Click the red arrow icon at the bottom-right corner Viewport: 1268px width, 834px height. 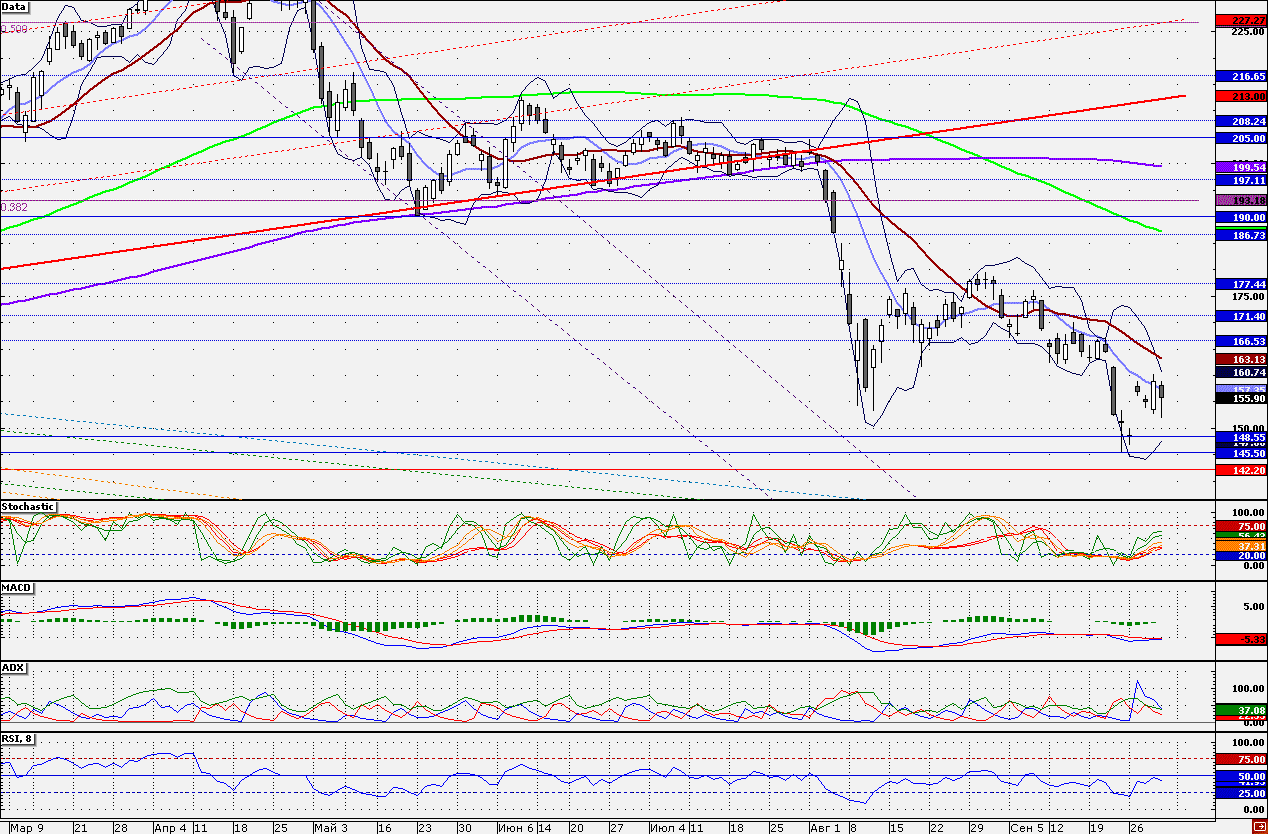click(x=1260, y=828)
